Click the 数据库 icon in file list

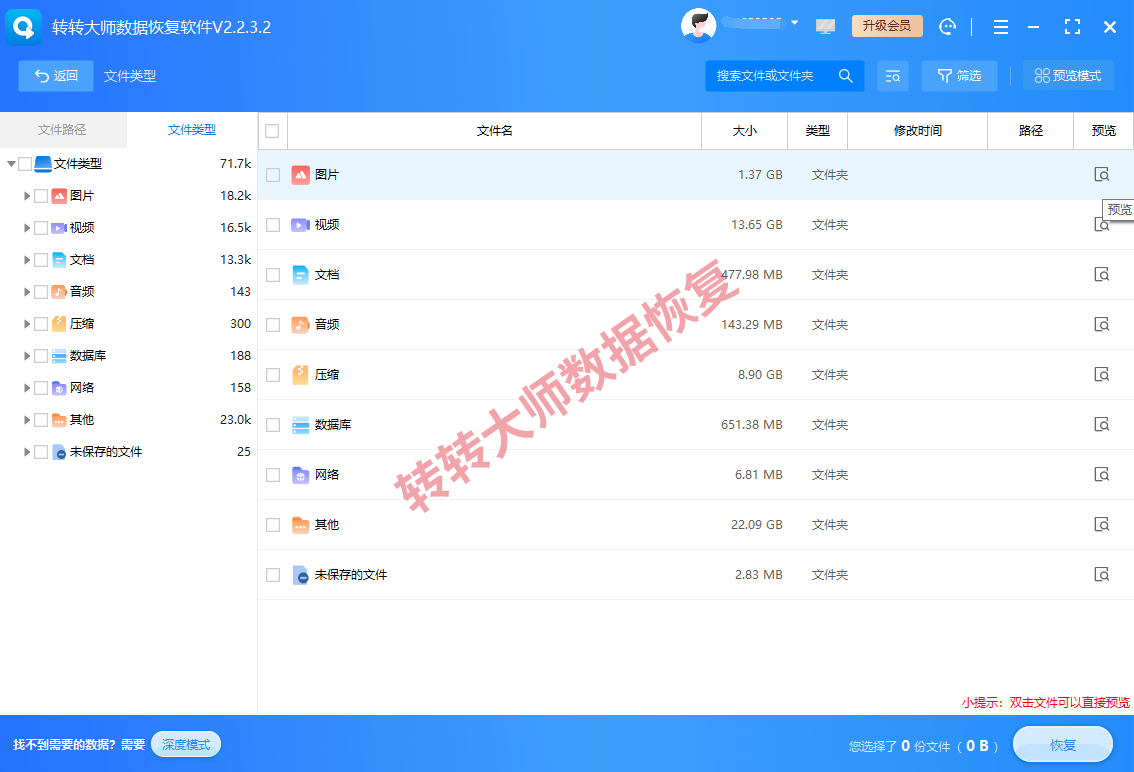[x=300, y=425]
